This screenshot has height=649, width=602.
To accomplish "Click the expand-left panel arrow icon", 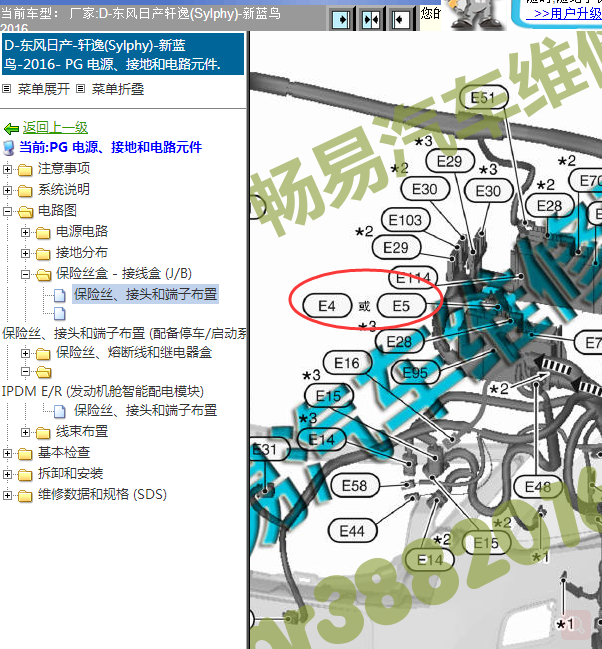I will (401, 19).
